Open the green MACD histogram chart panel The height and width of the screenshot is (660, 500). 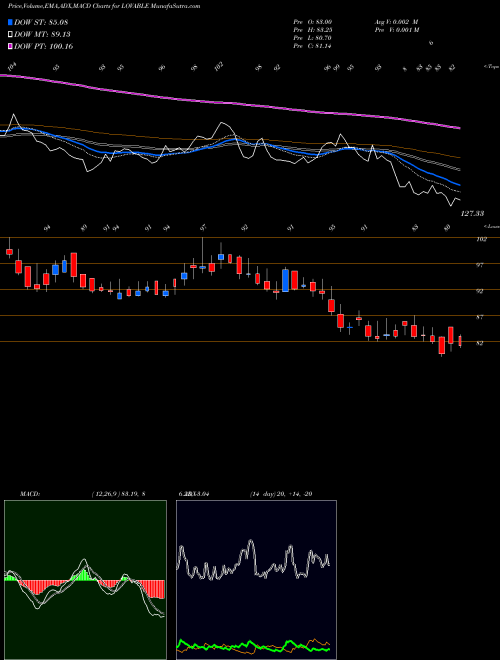[85, 580]
